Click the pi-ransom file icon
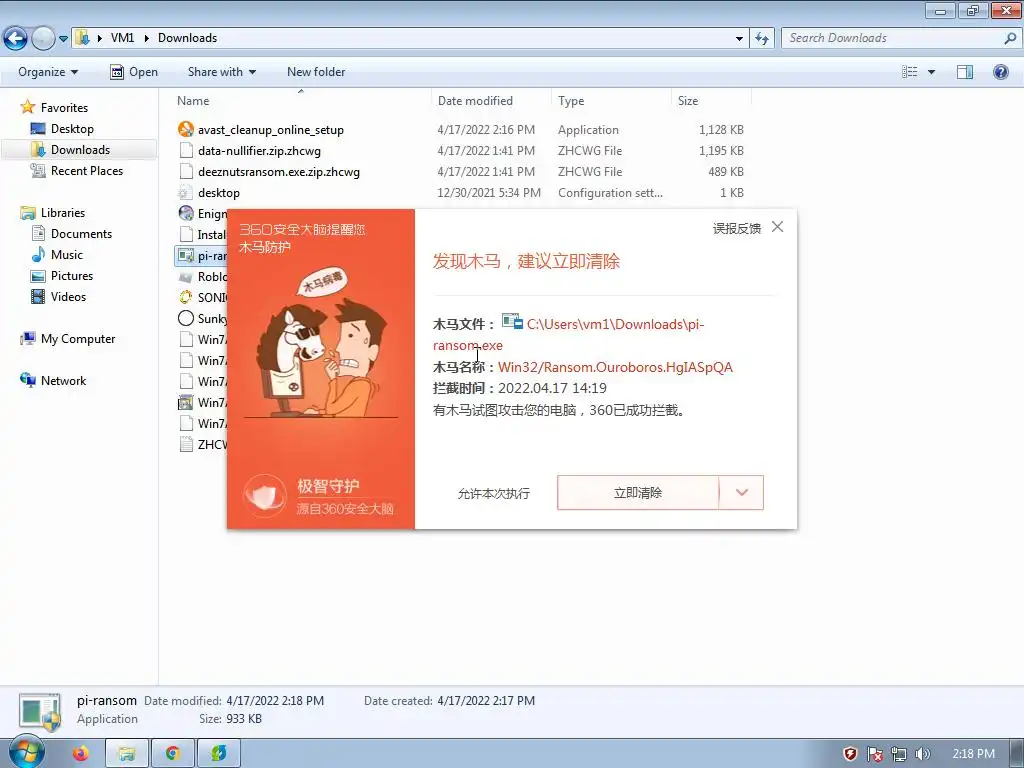Screen dimensions: 1024x768 point(186,255)
